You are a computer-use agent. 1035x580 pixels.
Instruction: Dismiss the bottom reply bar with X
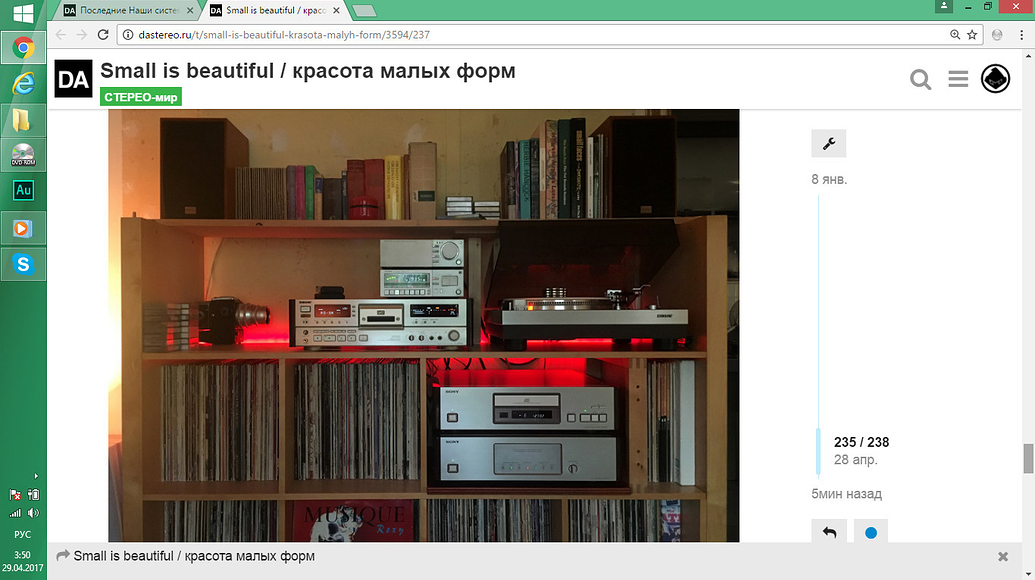1003,556
